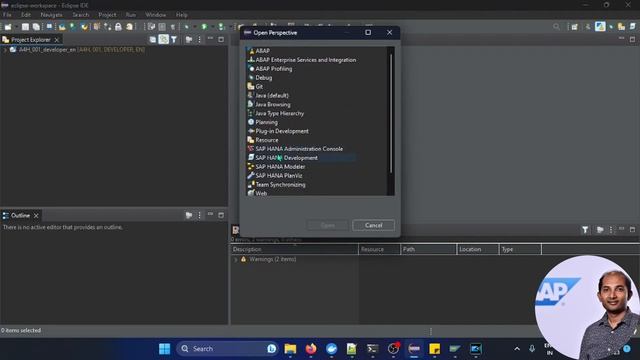Click the Type column header
Image resolution: width=640 pixels, height=360 pixels.
[520, 249]
